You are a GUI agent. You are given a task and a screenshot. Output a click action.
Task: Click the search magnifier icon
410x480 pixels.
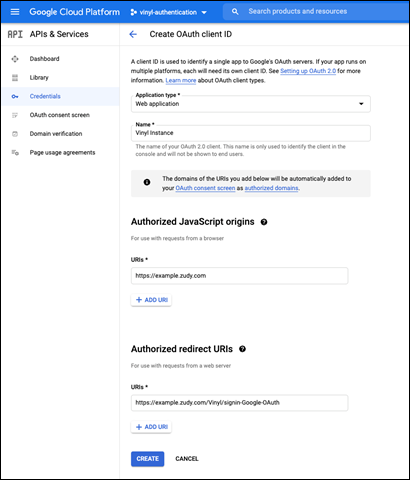pyautogui.click(x=235, y=12)
